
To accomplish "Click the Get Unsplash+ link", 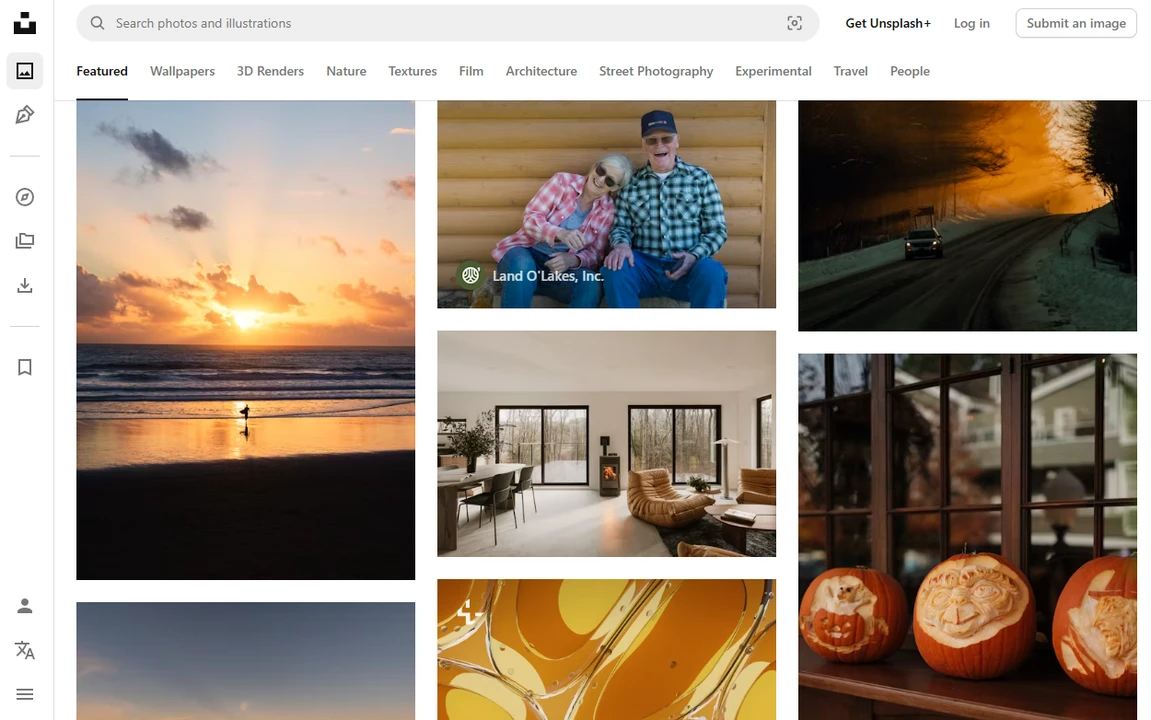I will pyautogui.click(x=887, y=23).
